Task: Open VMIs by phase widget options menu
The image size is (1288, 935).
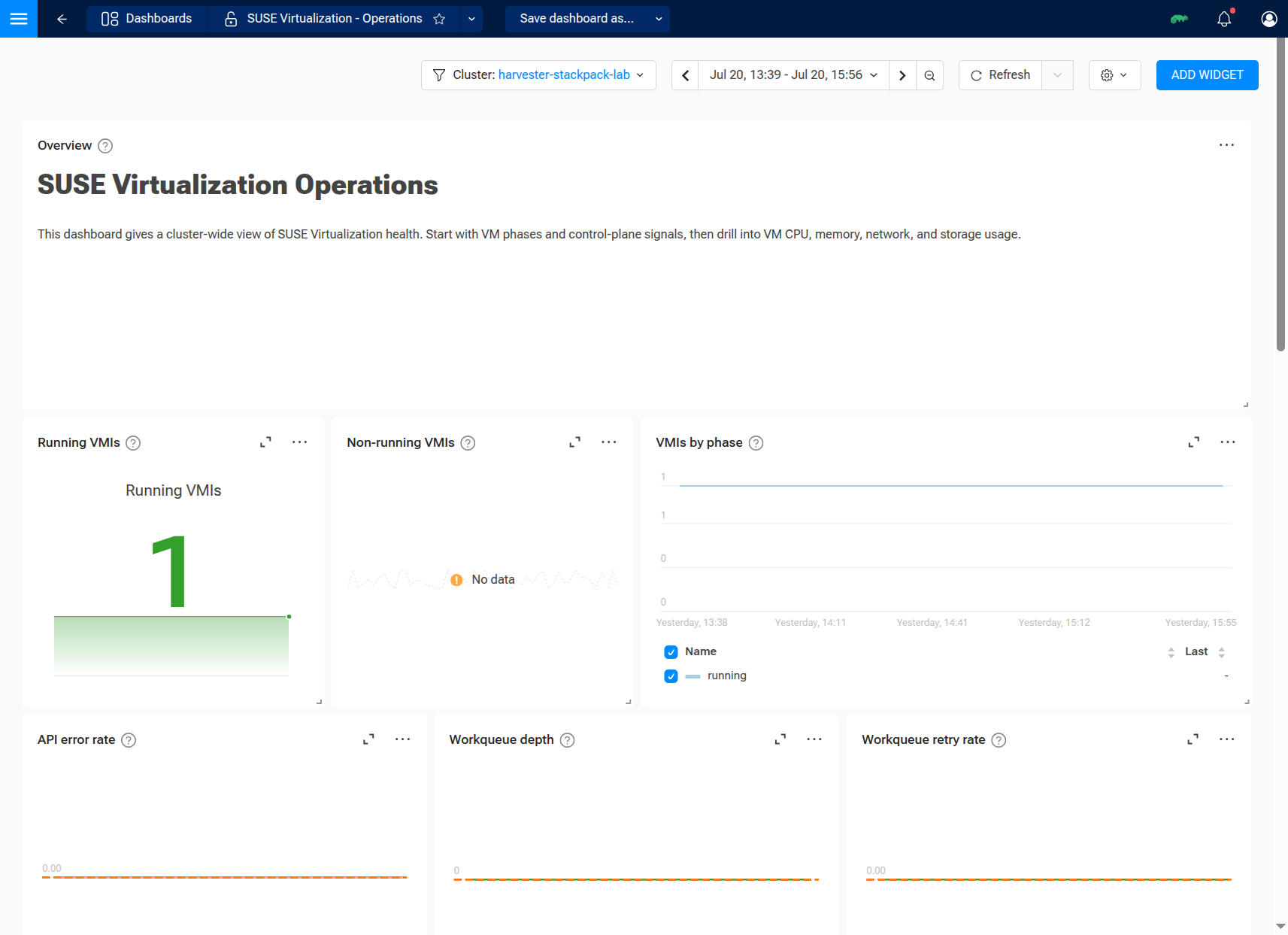Action: 1228,442
